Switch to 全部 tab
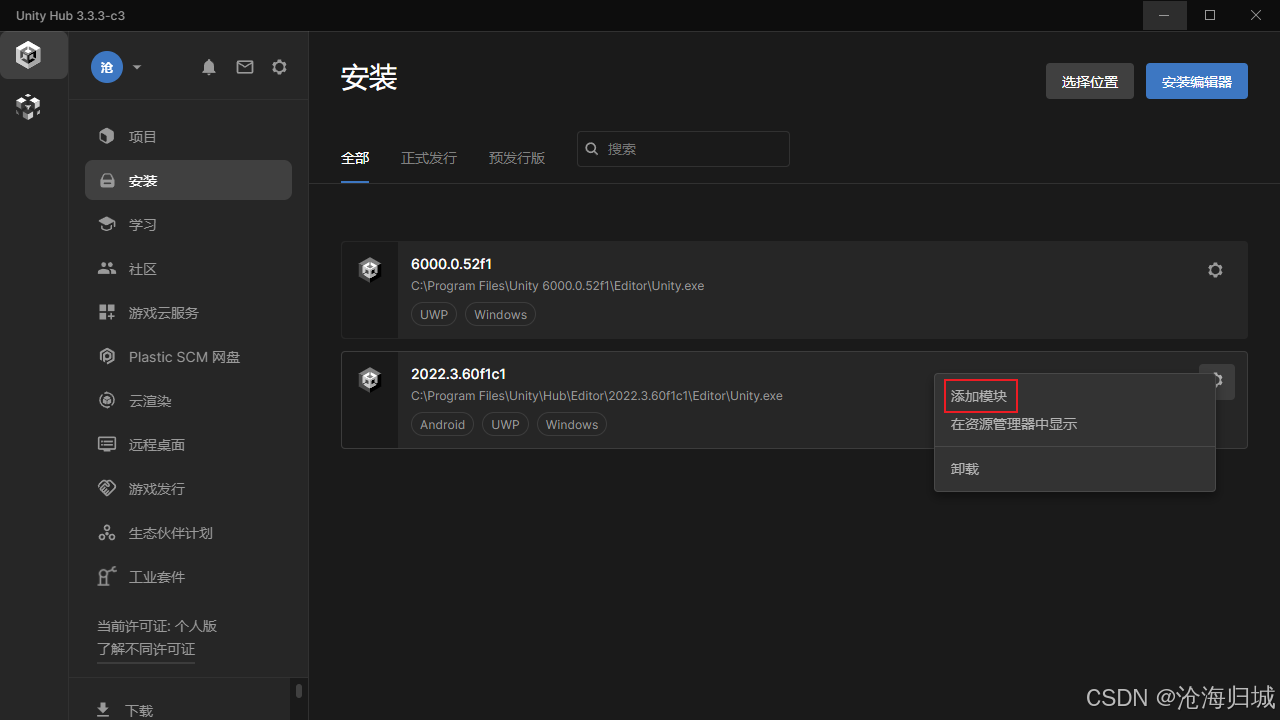The height and width of the screenshot is (720, 1280). pos(355,158)
